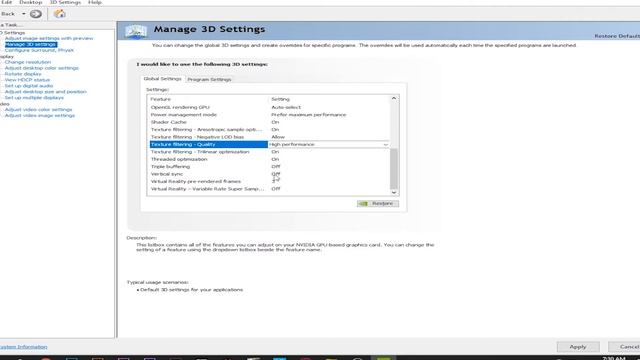Click the settings list scroll up arrow
This screenshot has width=640, height=360.
coord(394,98)
